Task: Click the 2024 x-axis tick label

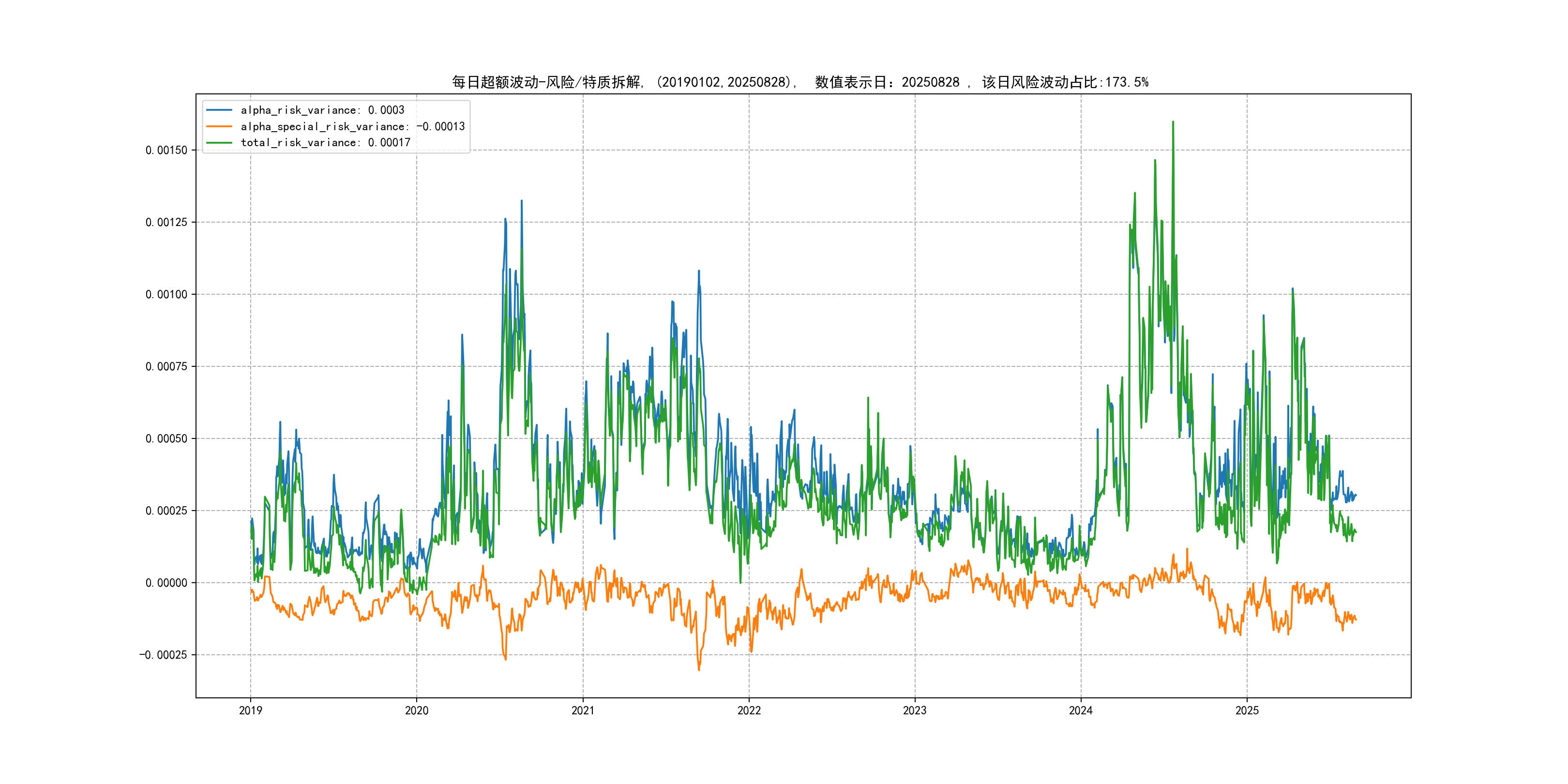Action: 1081,710
